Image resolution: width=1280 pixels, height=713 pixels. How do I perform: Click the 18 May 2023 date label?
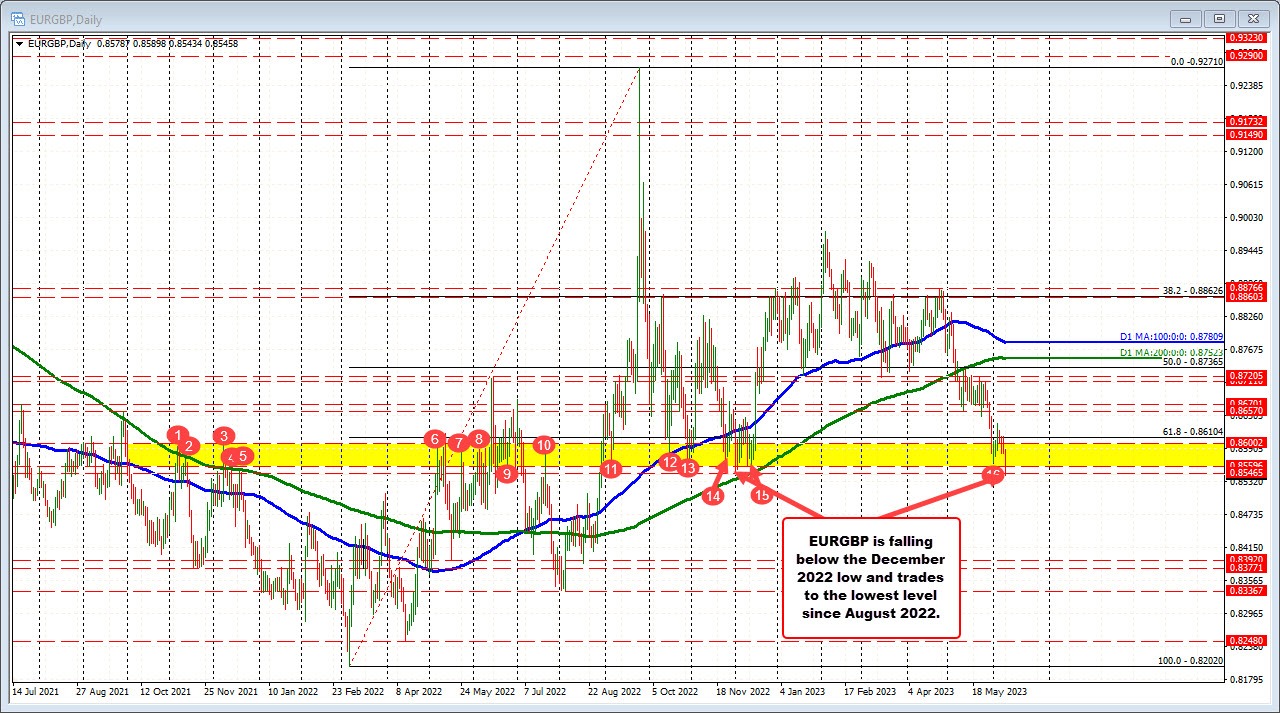(1001, 691)
